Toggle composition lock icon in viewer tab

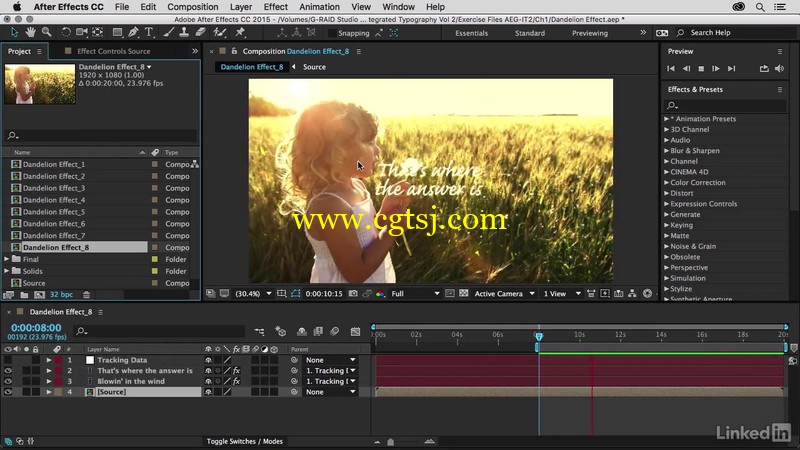click(x=234, y=51)
